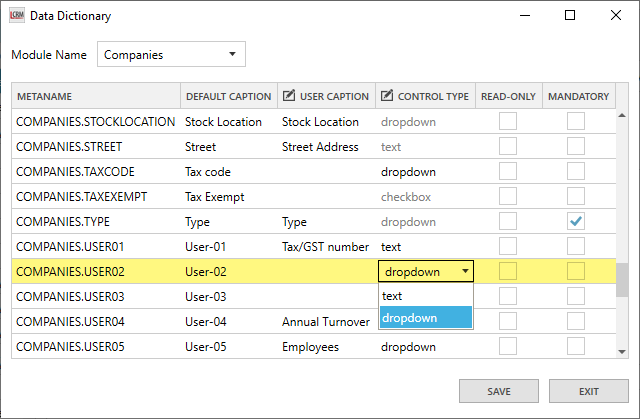Select the "Street Address" user caption cell

tap(326, 146)
